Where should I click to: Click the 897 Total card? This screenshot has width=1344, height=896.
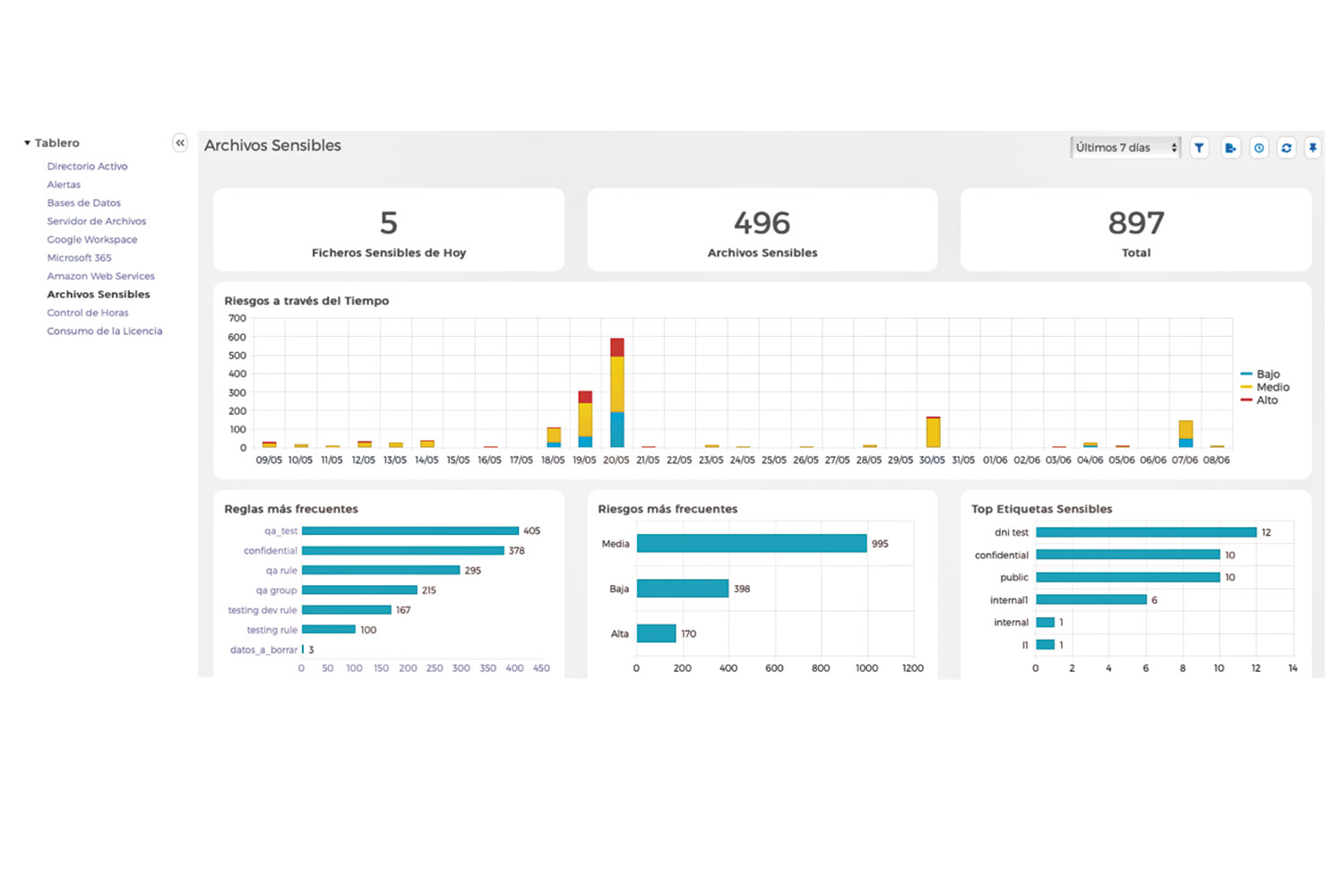(1136, 229)
